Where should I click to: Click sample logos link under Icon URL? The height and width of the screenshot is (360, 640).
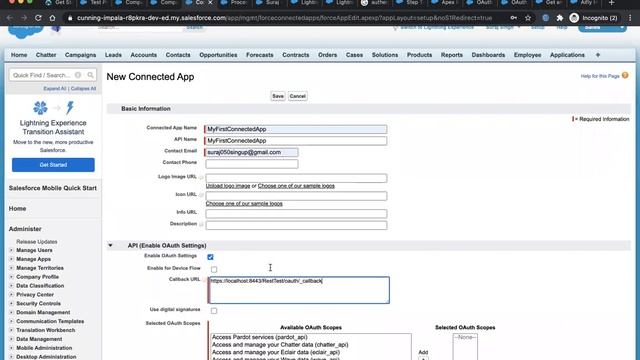[244, 204]
